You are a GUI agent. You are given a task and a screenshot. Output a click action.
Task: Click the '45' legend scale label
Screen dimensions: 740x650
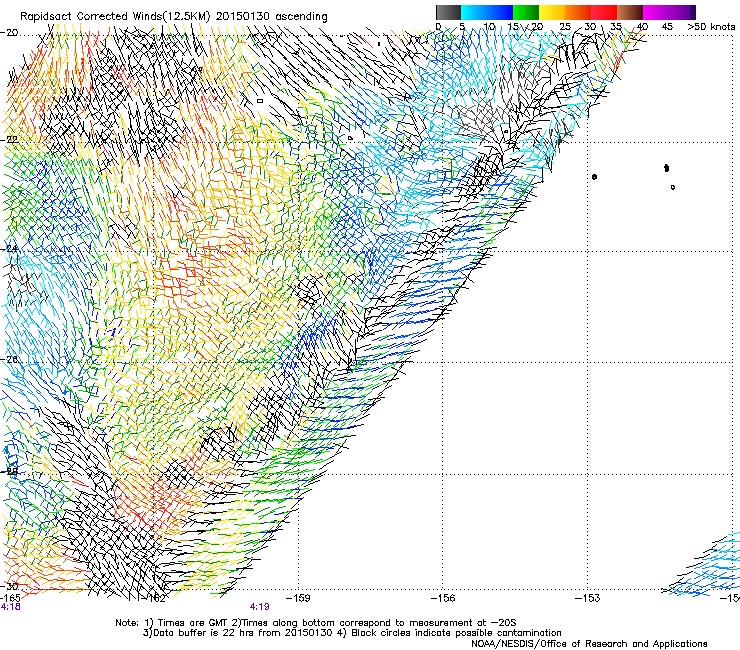click(x=667, y=26)
